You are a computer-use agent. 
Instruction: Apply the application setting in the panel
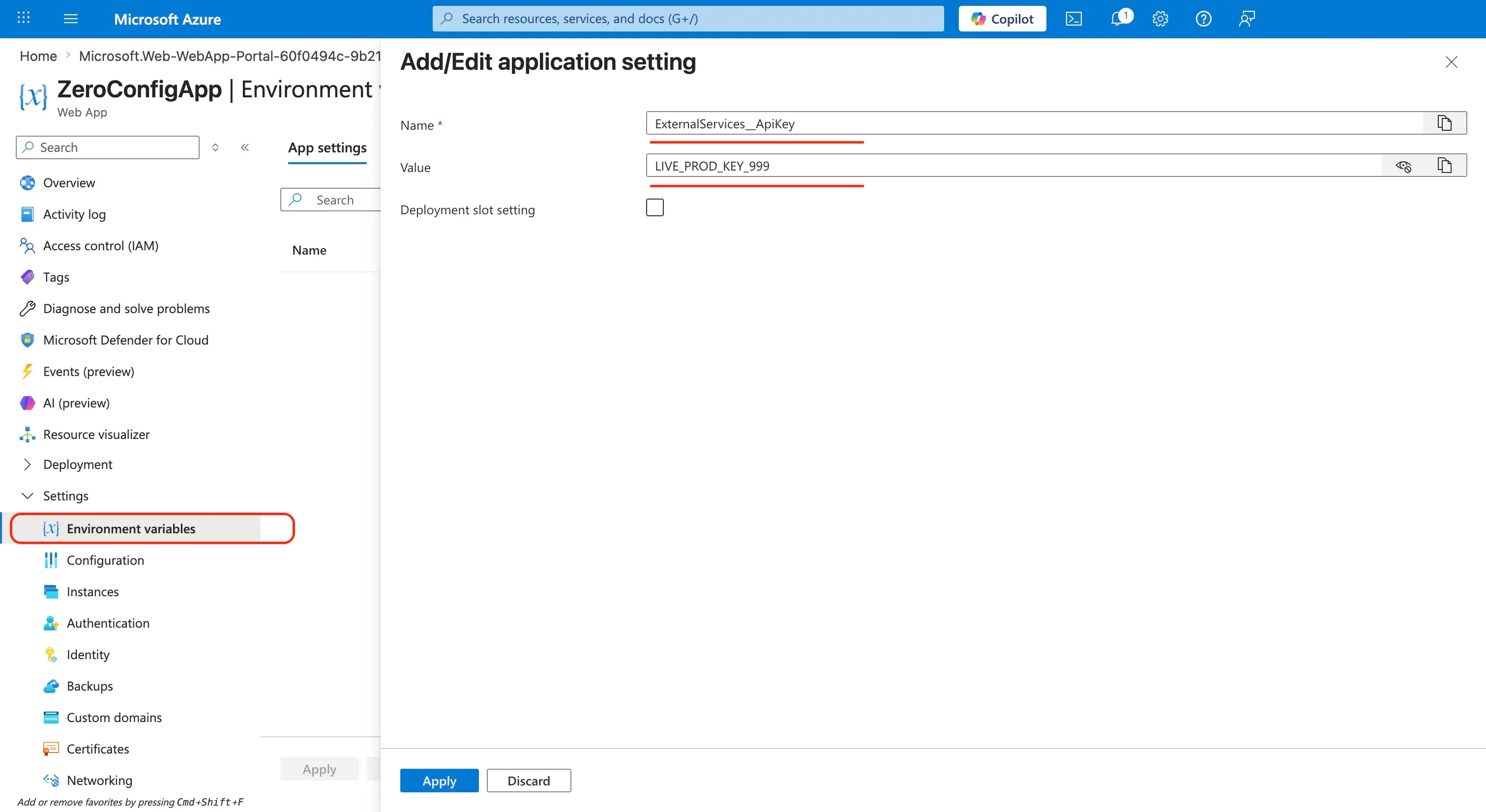click(439, 781)
